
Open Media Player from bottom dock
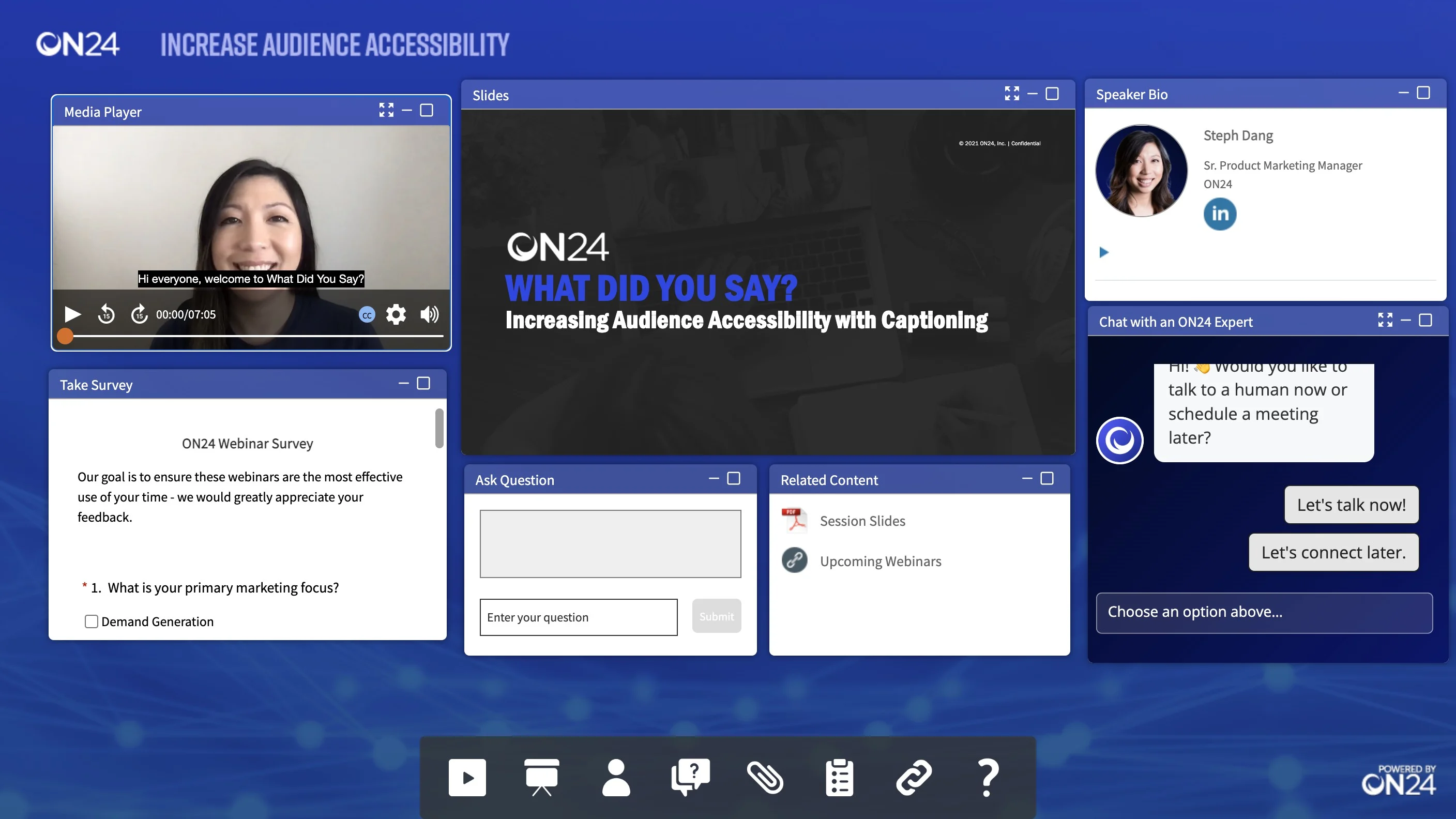click(x=467, y=778)
